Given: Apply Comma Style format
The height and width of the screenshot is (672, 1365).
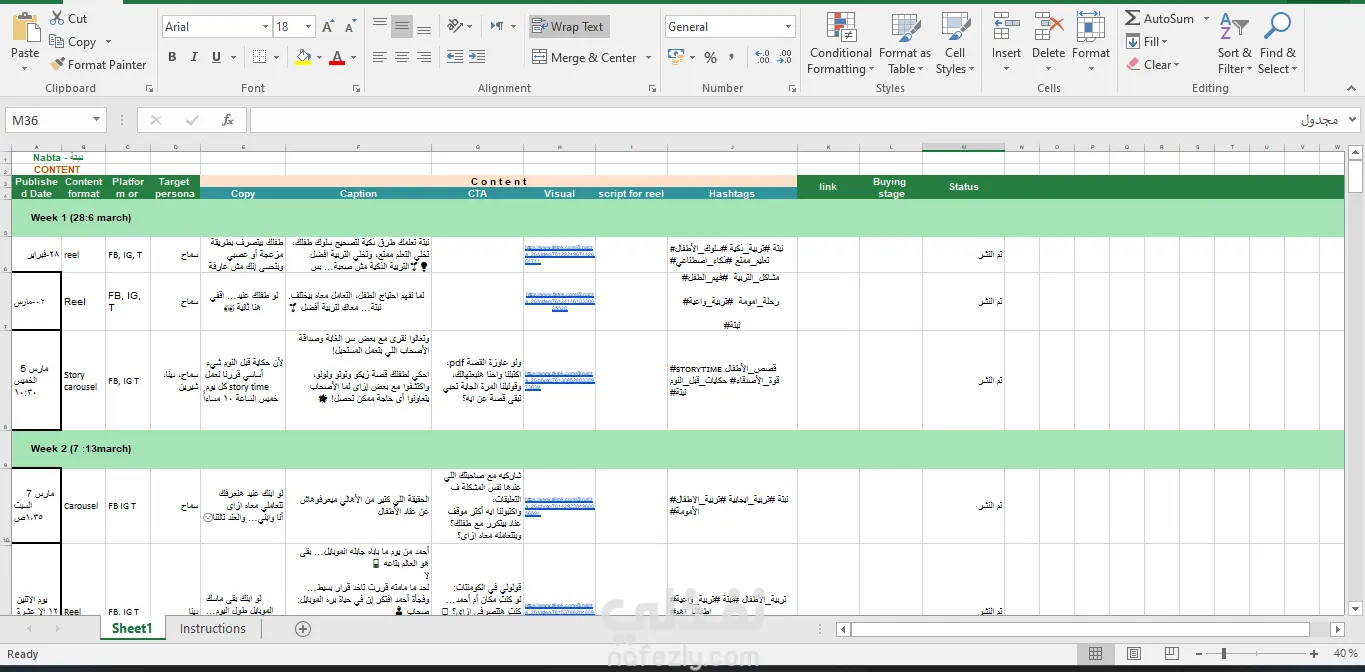Looking at the screenshot, I should (733, 58).
